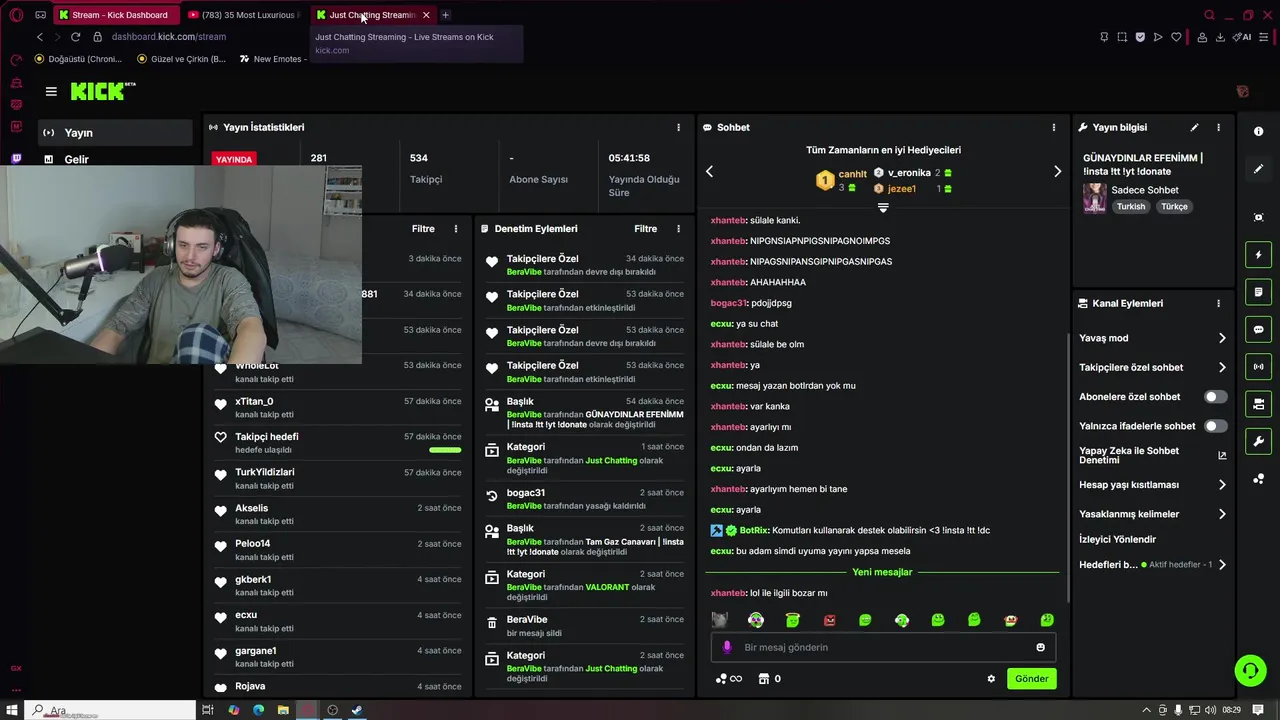
Task: Click the shop icon showing 0
Action: (x=769, y=678)
